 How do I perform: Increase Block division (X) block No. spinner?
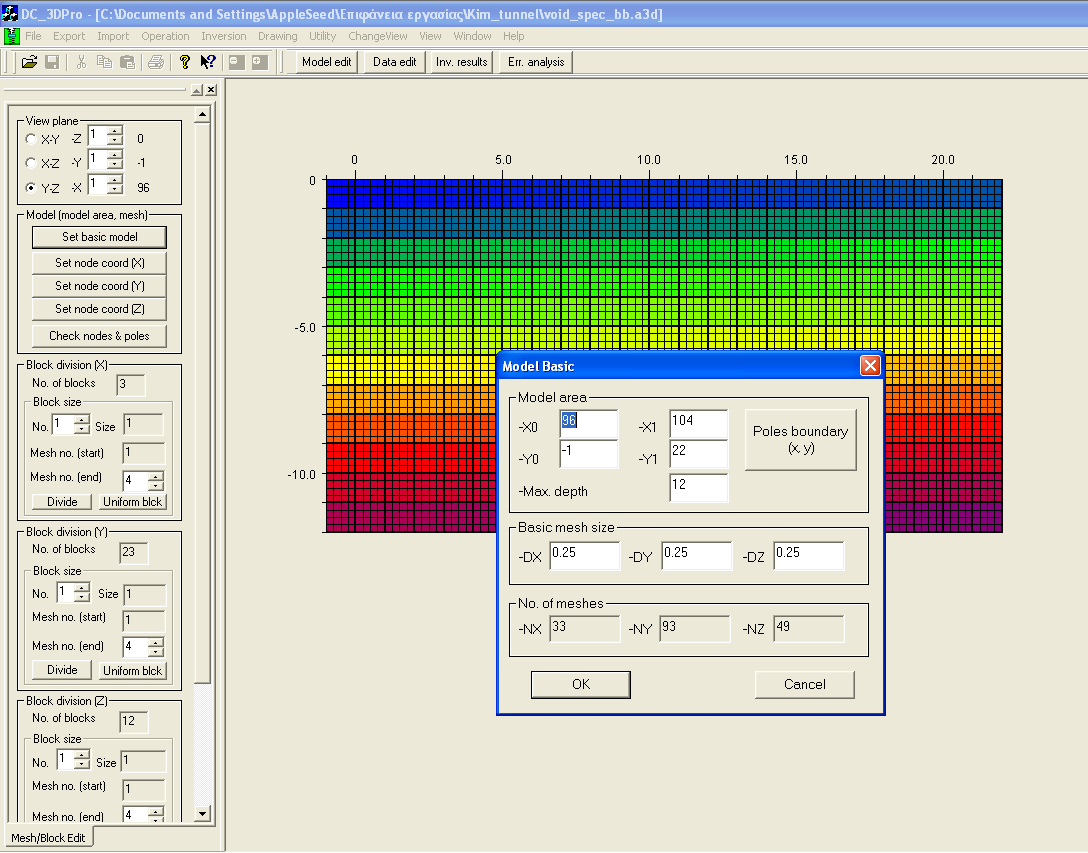coord(81,419)
